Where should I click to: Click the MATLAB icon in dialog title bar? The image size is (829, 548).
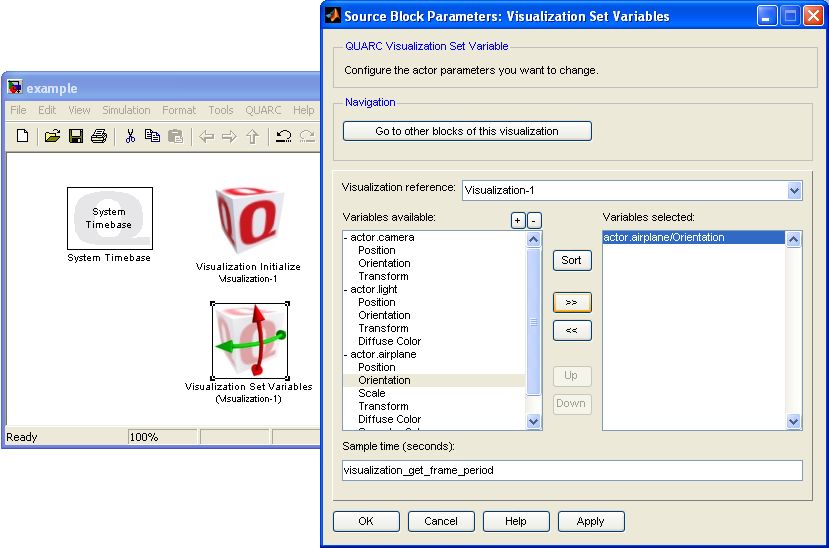pyautogui.click(x=333, y=15)
